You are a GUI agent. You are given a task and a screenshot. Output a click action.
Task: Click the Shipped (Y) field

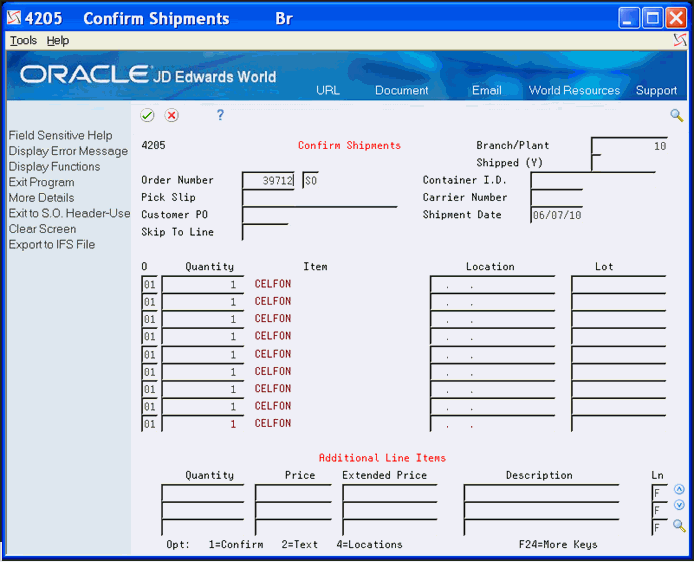tap(596, 163)
